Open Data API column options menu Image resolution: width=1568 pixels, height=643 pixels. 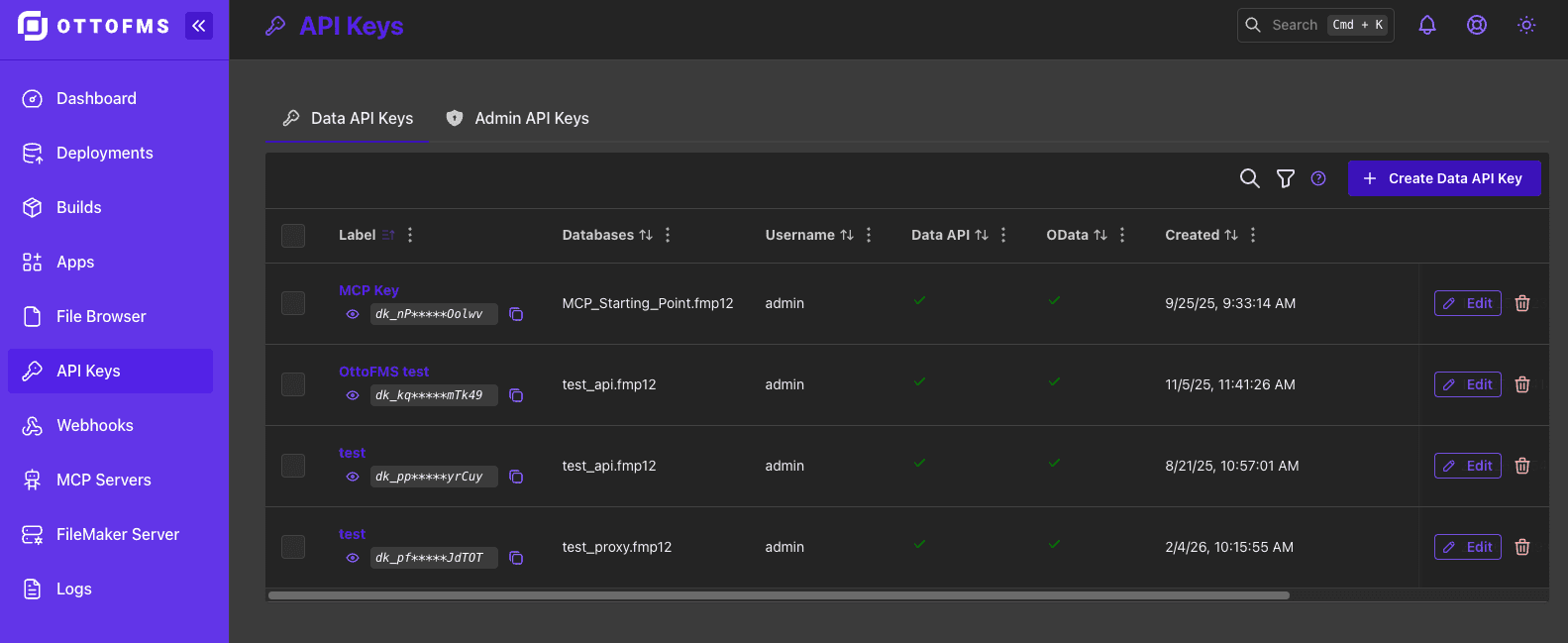1003,235
